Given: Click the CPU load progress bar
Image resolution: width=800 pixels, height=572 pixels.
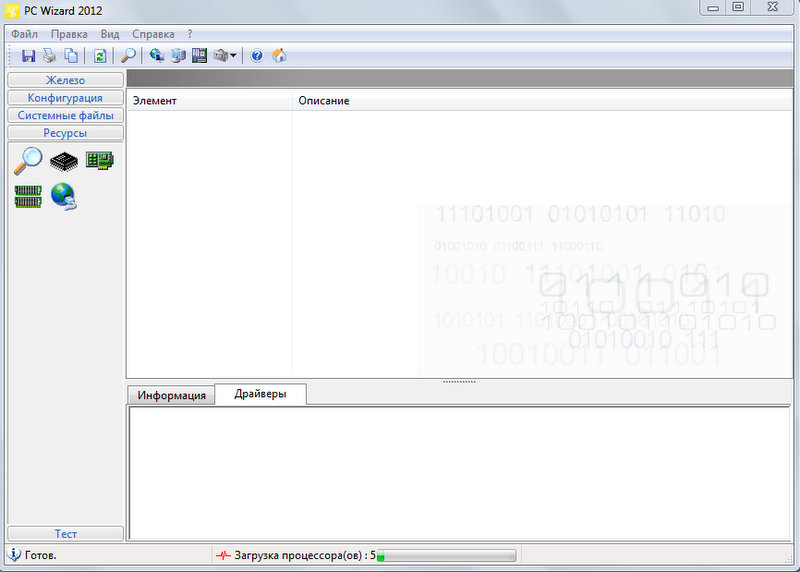Looking at the screenshot, I should [x=446, y=556].
